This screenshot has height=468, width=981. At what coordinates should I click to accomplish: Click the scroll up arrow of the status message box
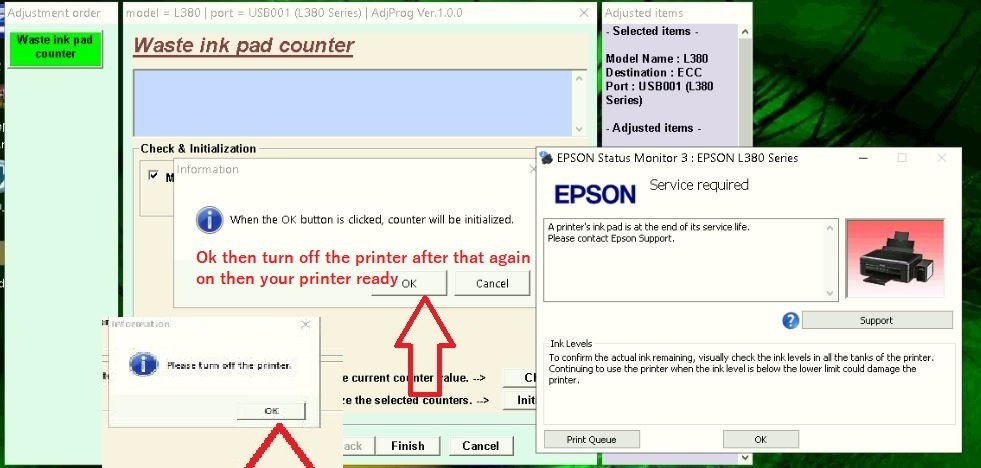pyautogui.click(x=830, y=227)
